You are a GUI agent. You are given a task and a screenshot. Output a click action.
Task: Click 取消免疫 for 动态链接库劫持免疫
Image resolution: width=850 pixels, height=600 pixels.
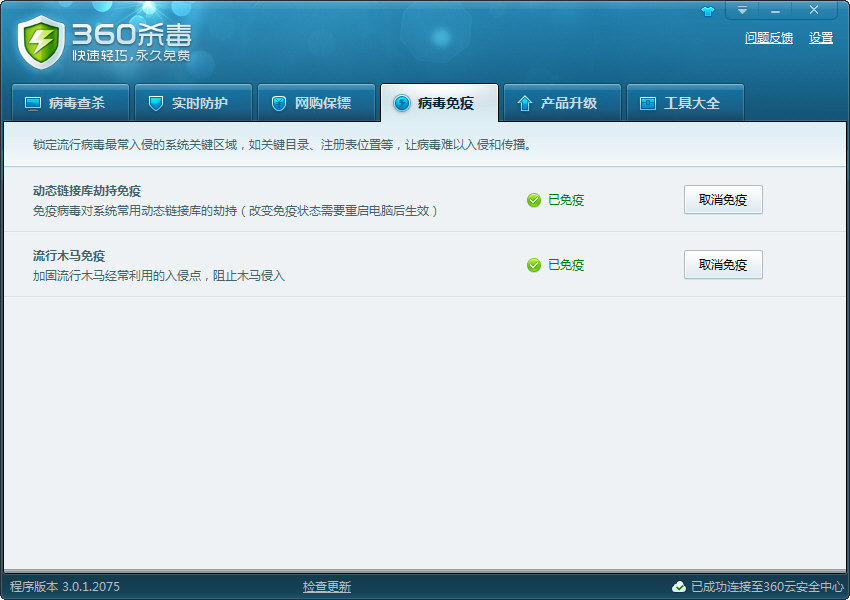click(x=723, y=199)
